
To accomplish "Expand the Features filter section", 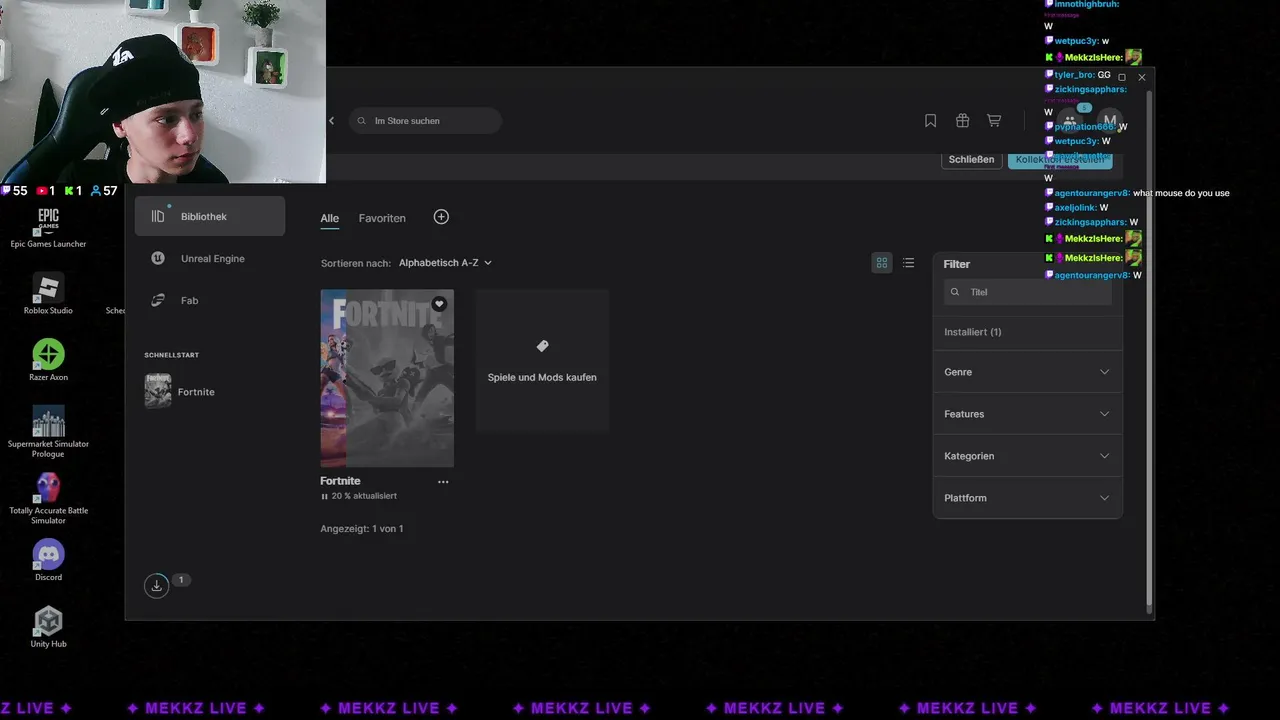I will (x=1027, y=414).
